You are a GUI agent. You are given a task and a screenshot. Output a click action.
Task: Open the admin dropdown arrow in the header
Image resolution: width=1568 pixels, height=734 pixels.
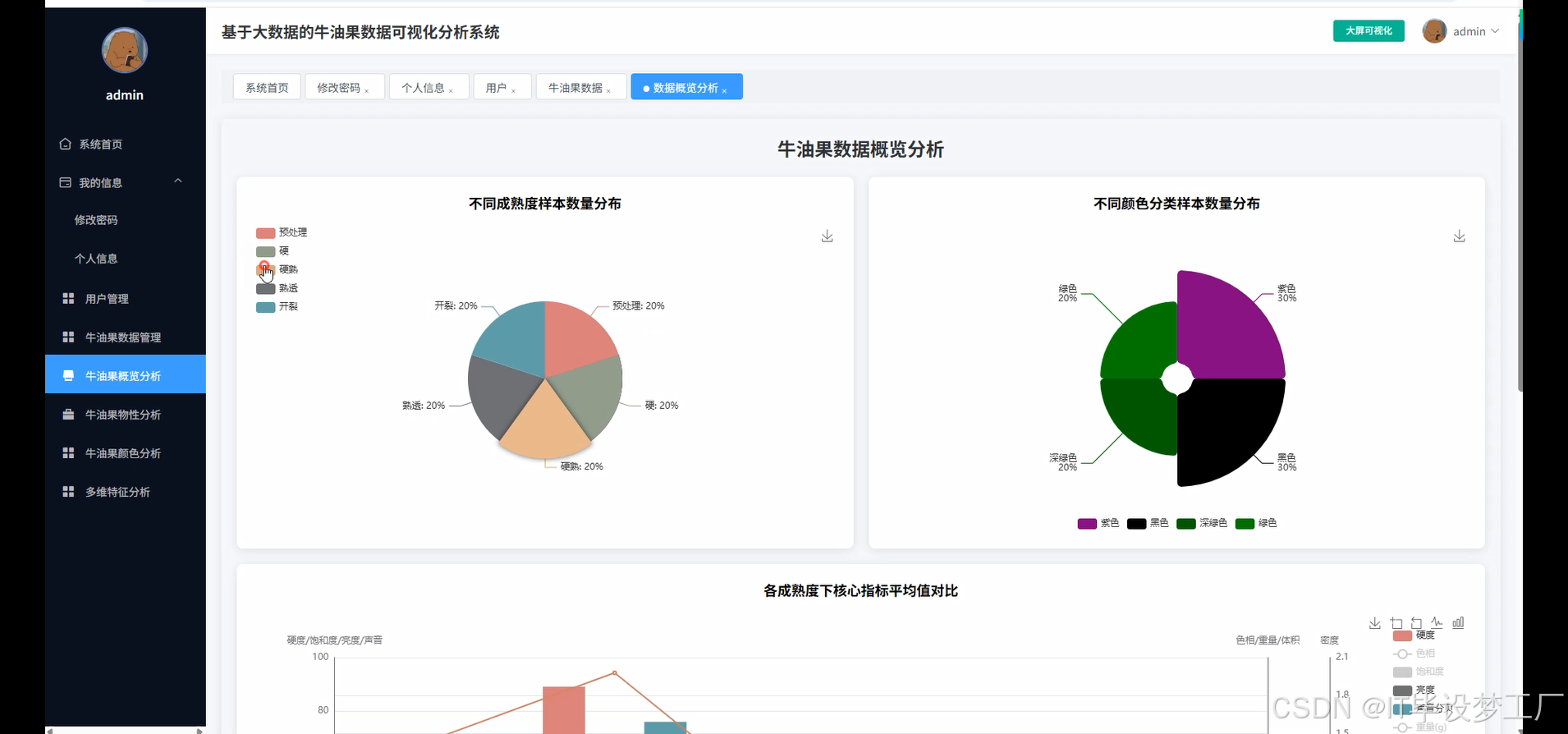1495,31
